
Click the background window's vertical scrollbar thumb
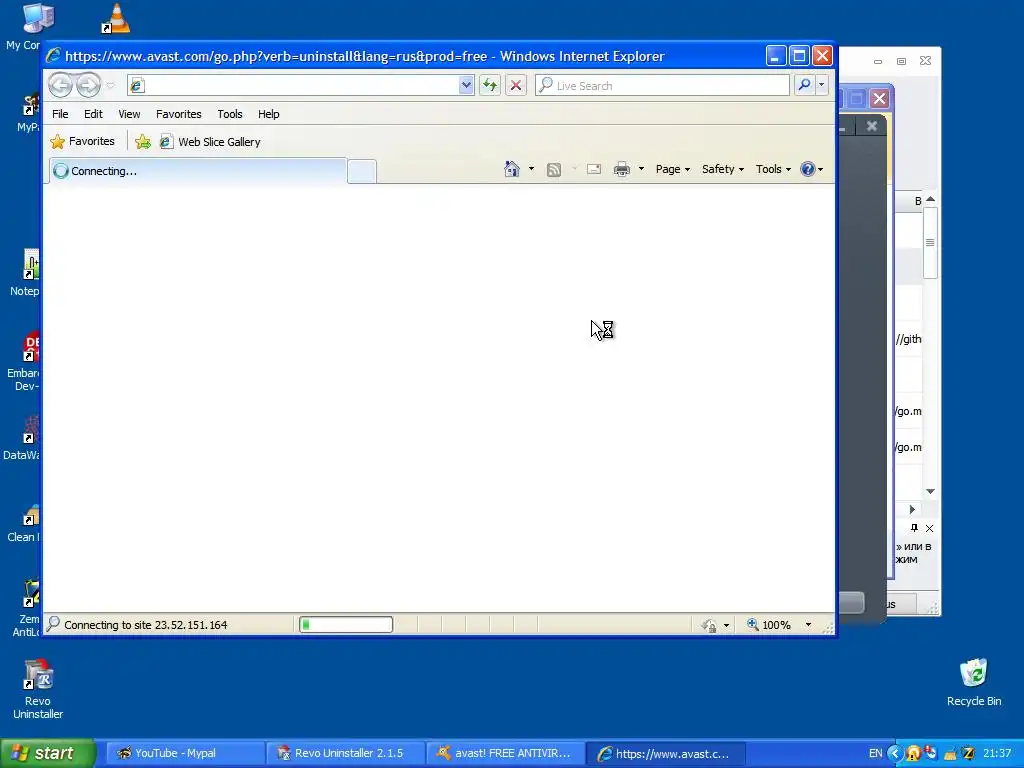coord(930,242)
